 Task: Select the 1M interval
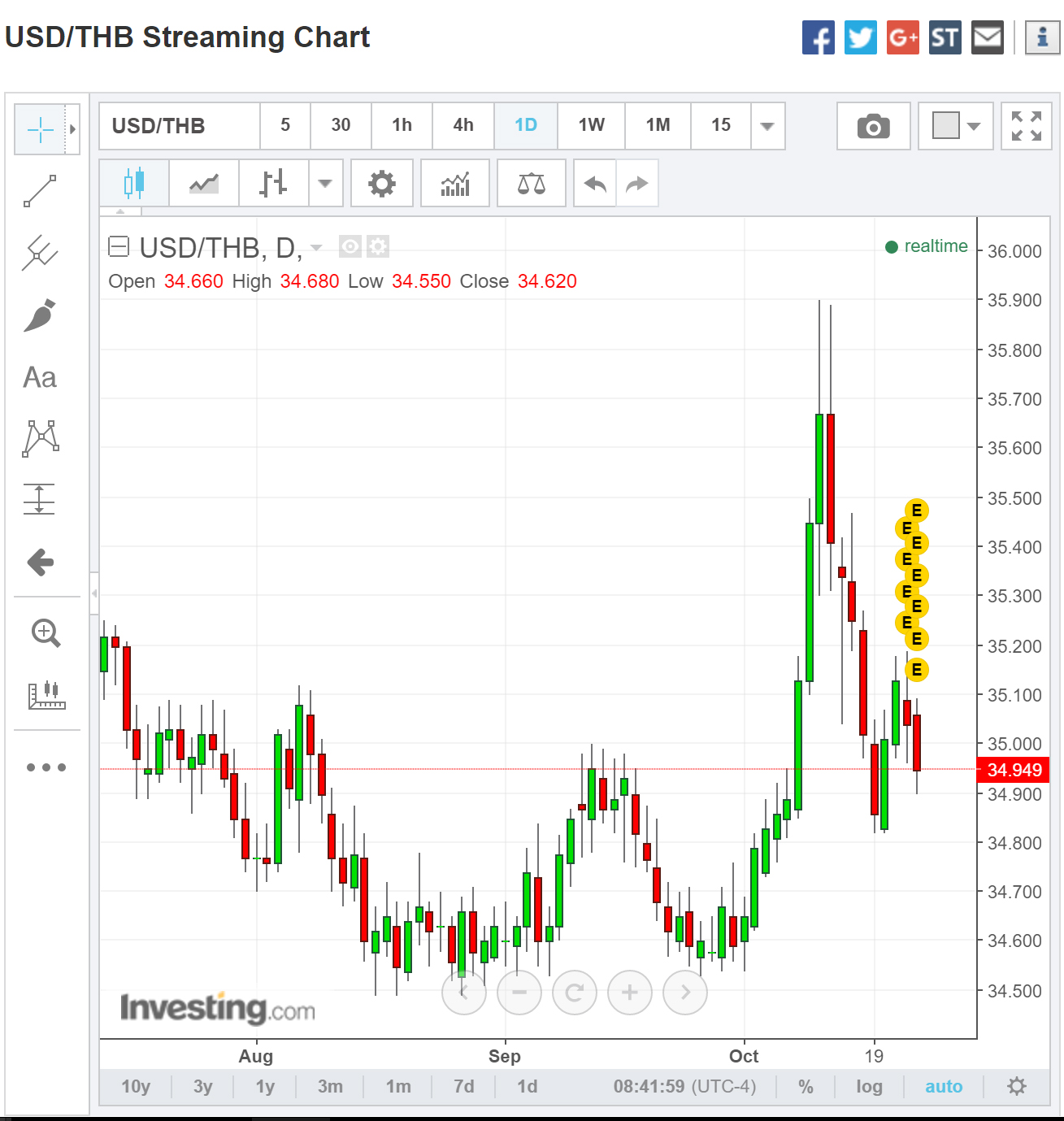click(658, 126)
